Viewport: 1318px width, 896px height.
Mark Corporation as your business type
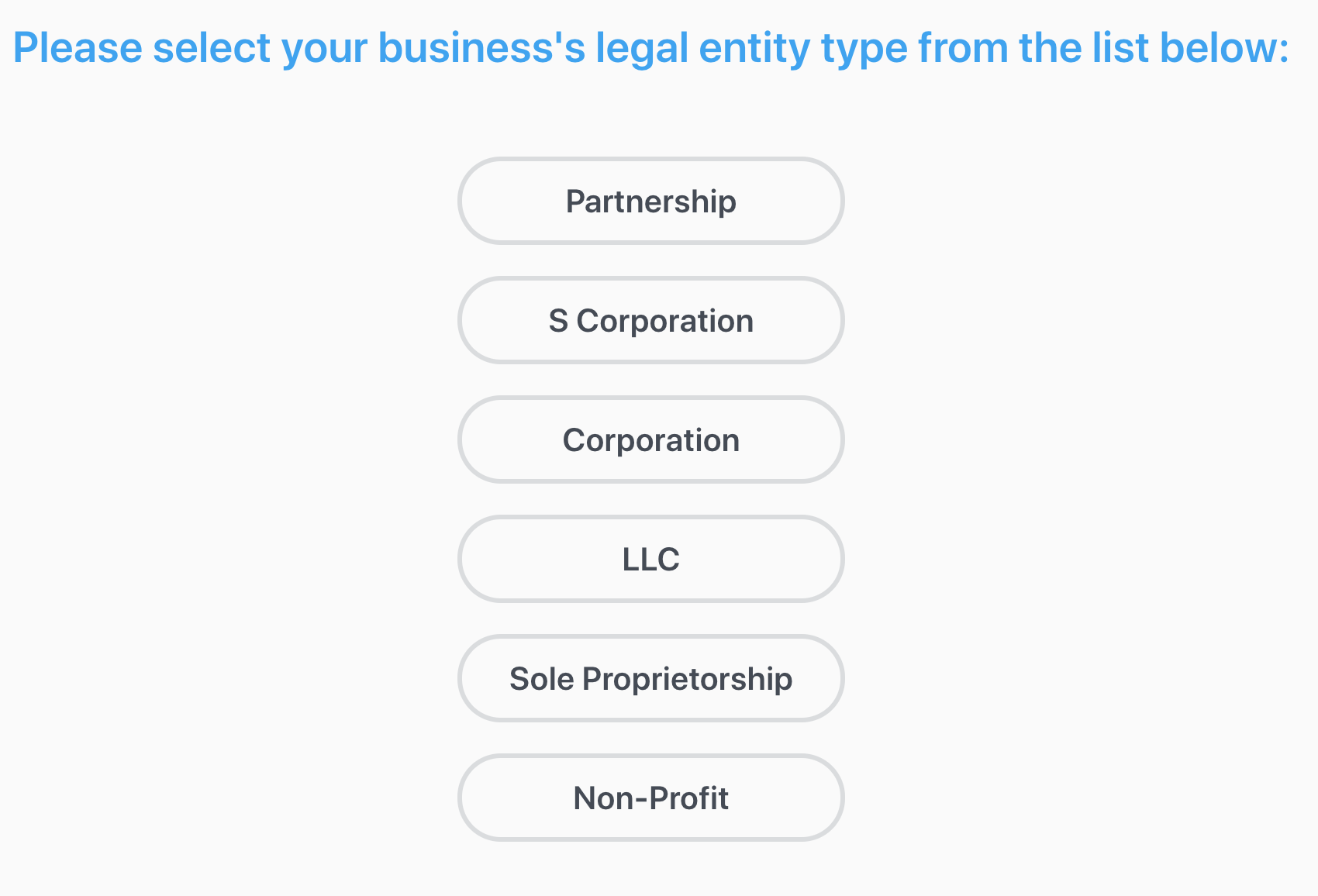650,439
